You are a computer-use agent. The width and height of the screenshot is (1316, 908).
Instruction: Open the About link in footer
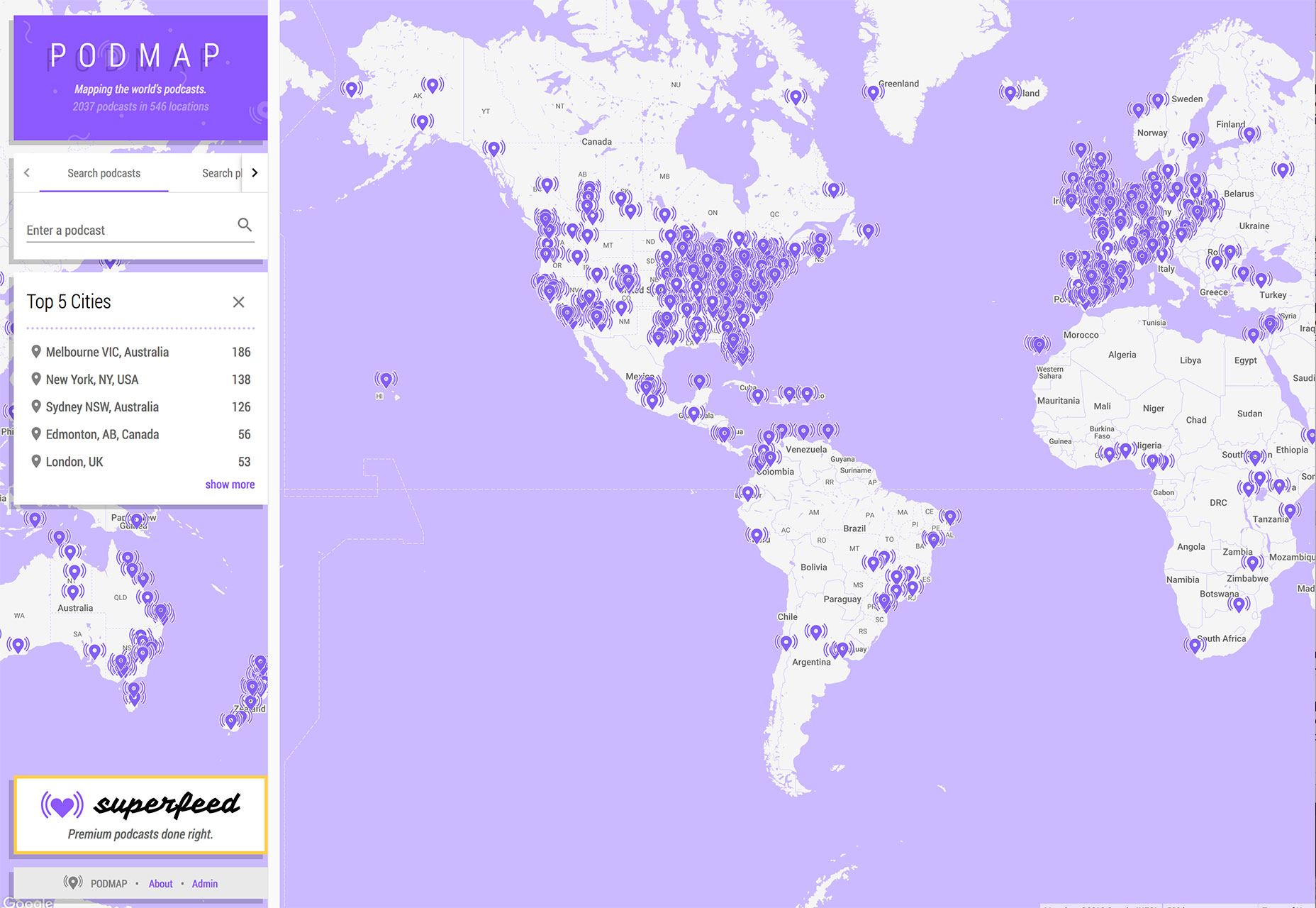[160, 884]
